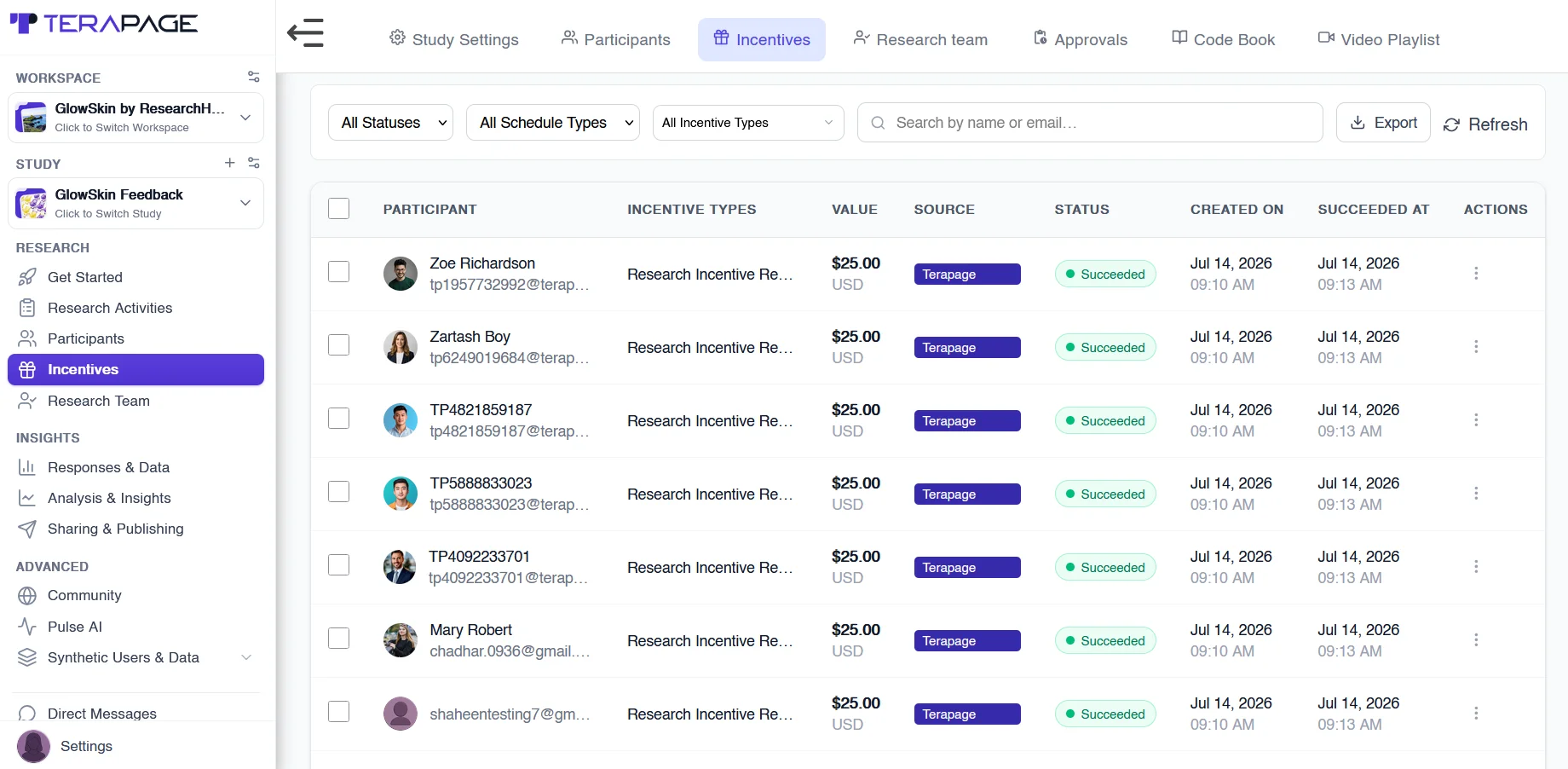Image resolution: width=1568 pixels, height=769 pixels.
Task: Click Zoe Richardson's avatar photo
Action: (x=400, y=274)
